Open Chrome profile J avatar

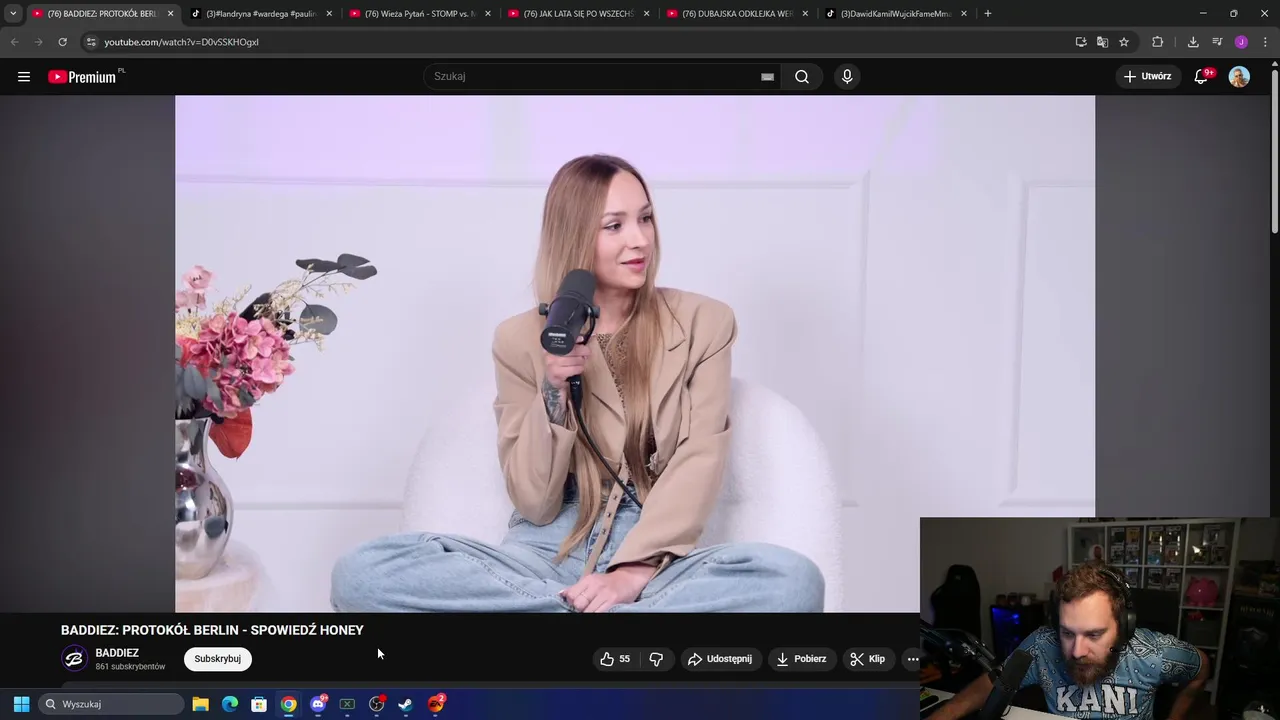[1241, 42]
